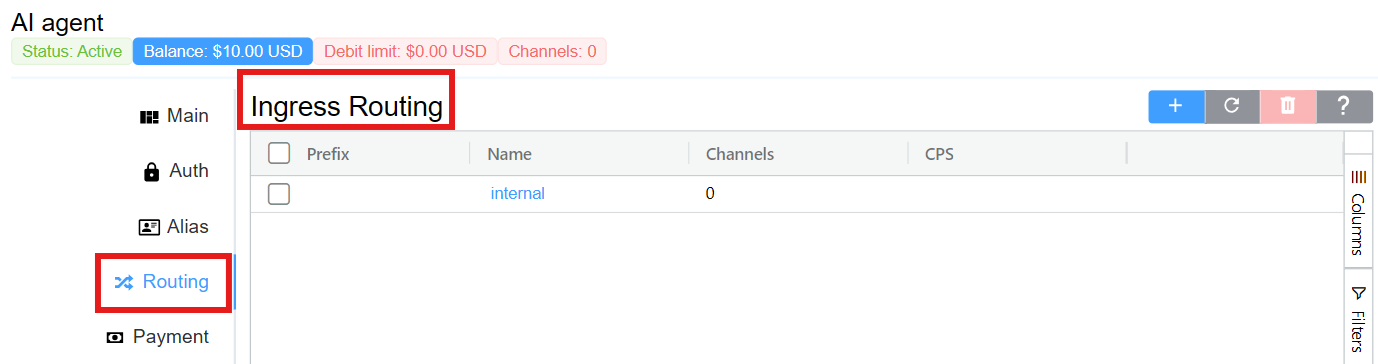The width and height of the screenshot is (1378, 364).
Task: Click the Status: Active badge
Action: tap(71, 51)
